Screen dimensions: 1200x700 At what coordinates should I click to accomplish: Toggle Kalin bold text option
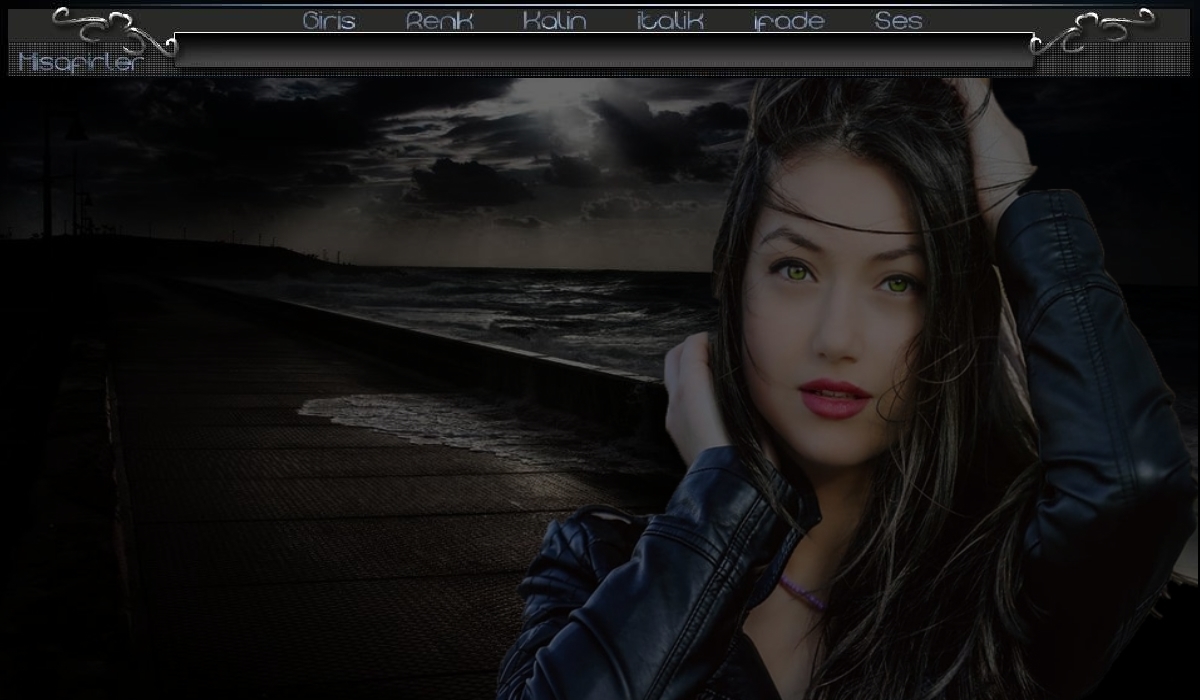[555, 21]
